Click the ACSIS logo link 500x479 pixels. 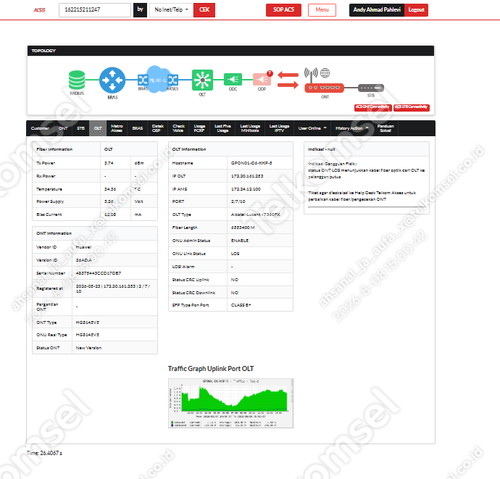coord(39,10)
